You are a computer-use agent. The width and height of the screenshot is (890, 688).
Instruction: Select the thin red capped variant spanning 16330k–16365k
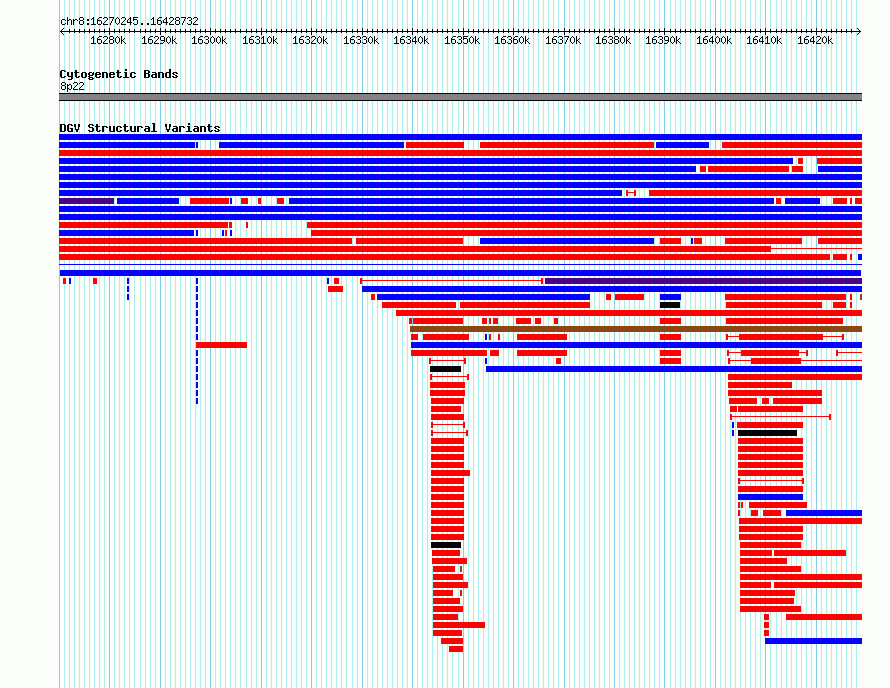451,281
